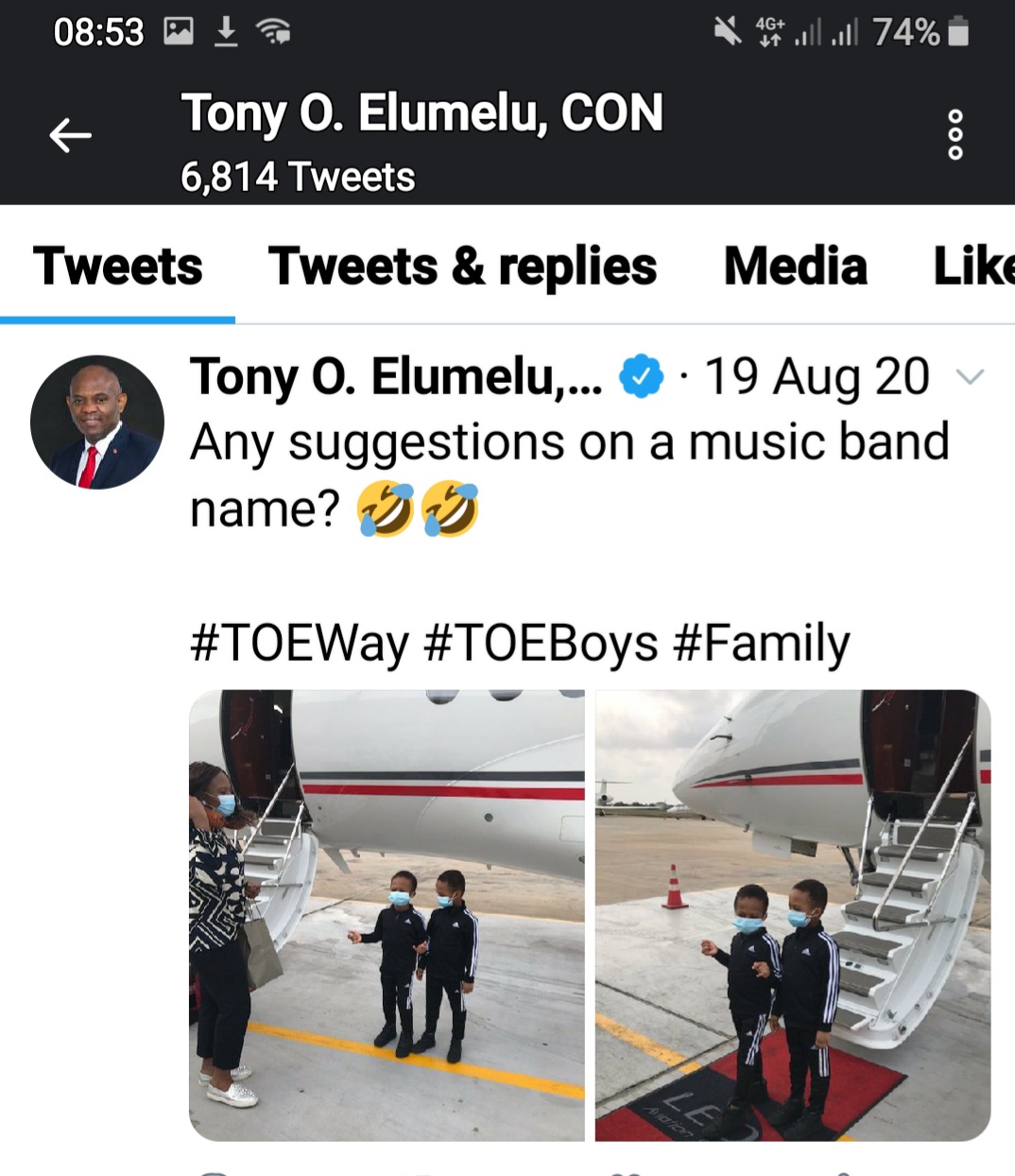Screen dimensions: 1015x1176
Task: Tap the image notification icon
Action: tap(179, 33)
